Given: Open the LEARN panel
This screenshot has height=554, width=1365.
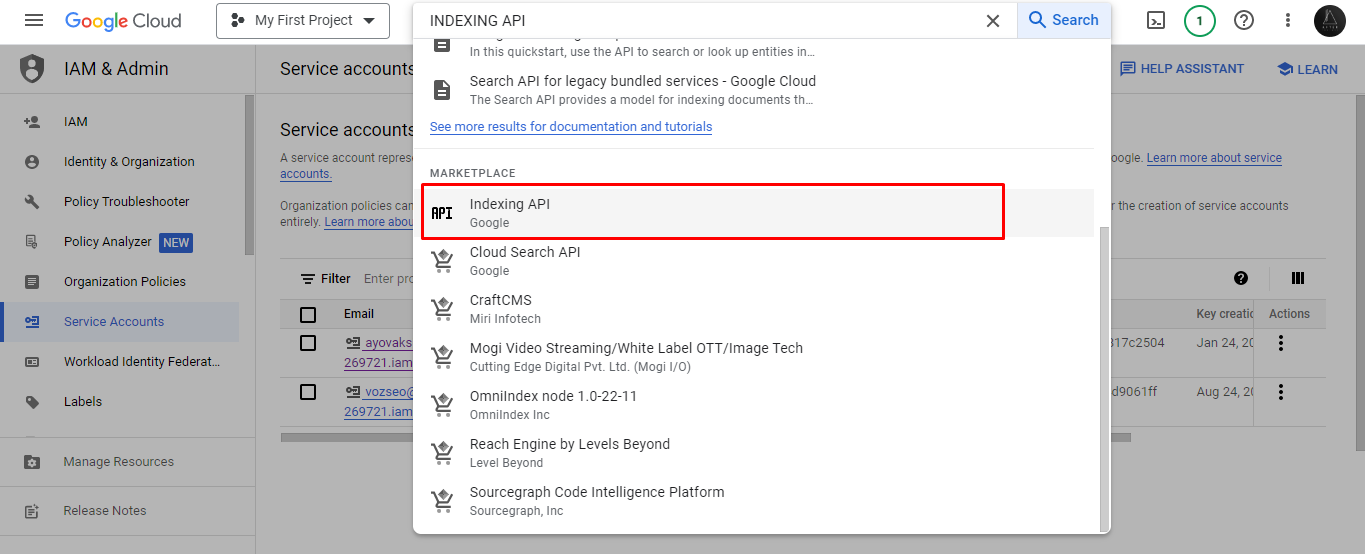Looking at the screenshot, I should (1307, 69).
